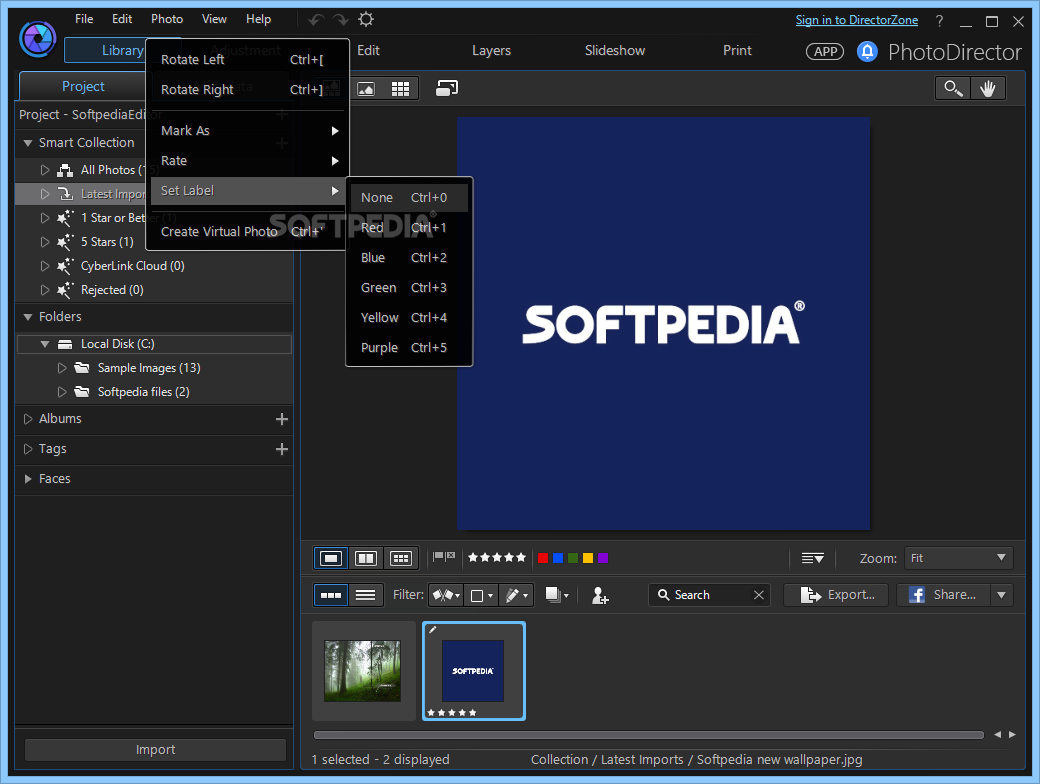The width and height of the screenshot is (1040, 784).
Task: Click the Share button
Action: 944,595
